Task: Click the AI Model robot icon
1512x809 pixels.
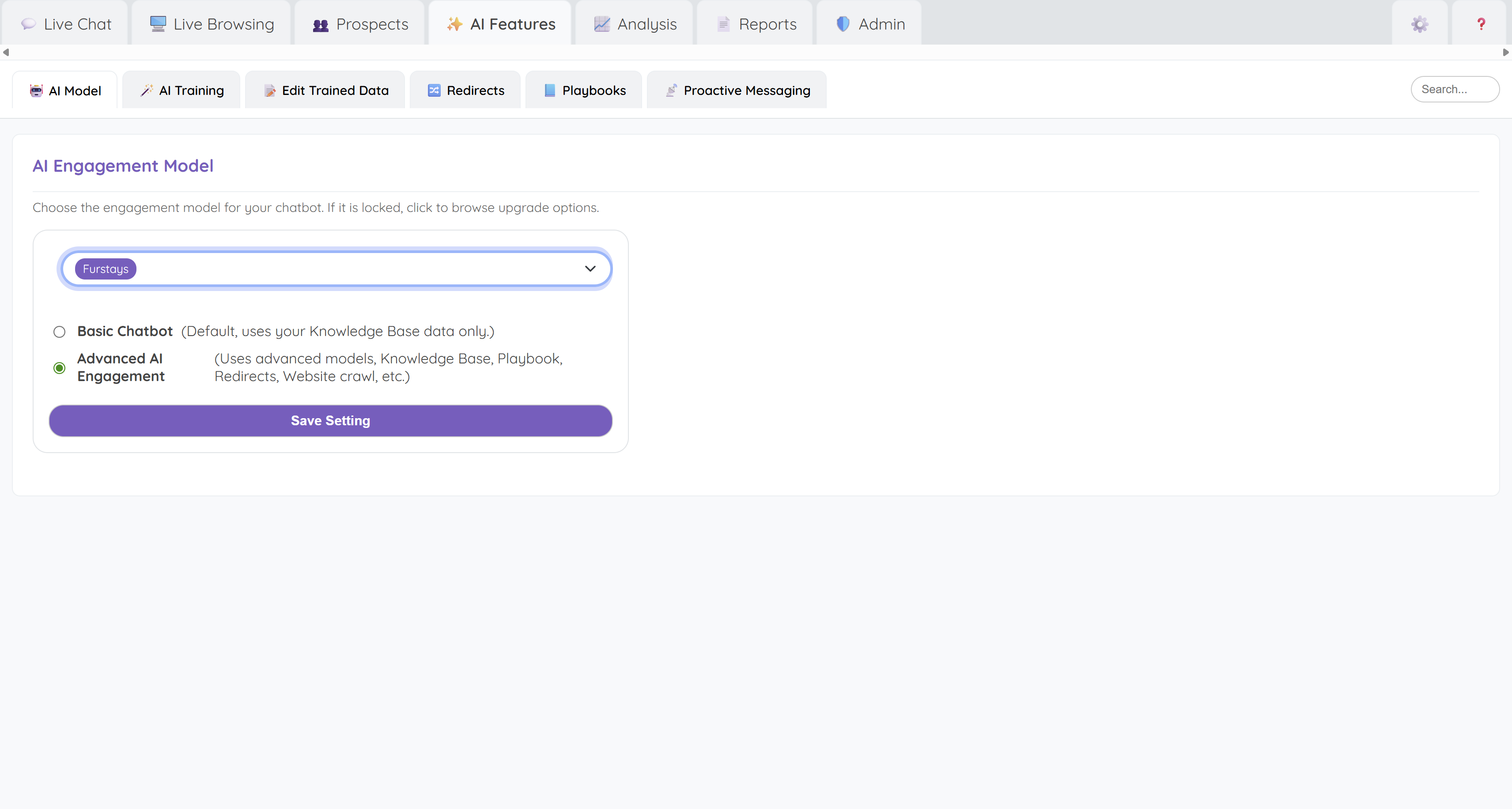Action: click(x=35, y=91)
